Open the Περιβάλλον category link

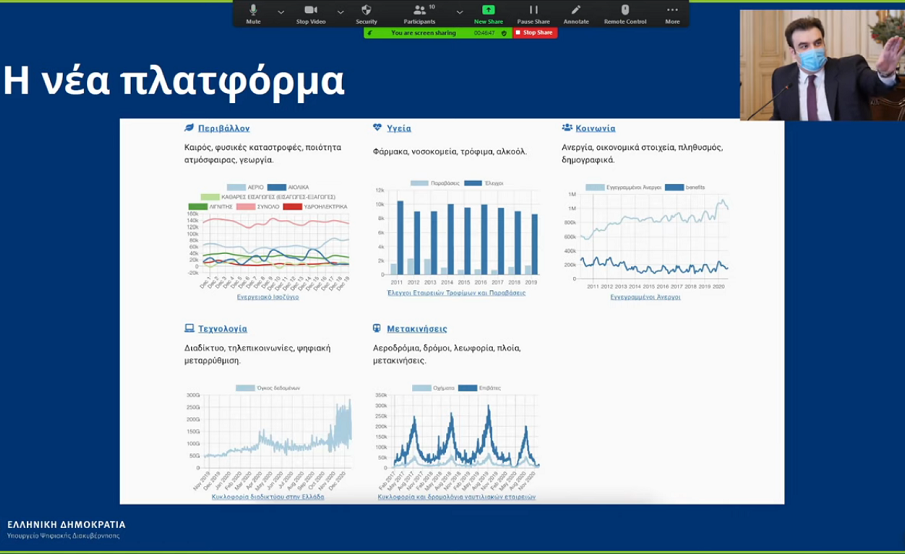click(x=223, y=129)
